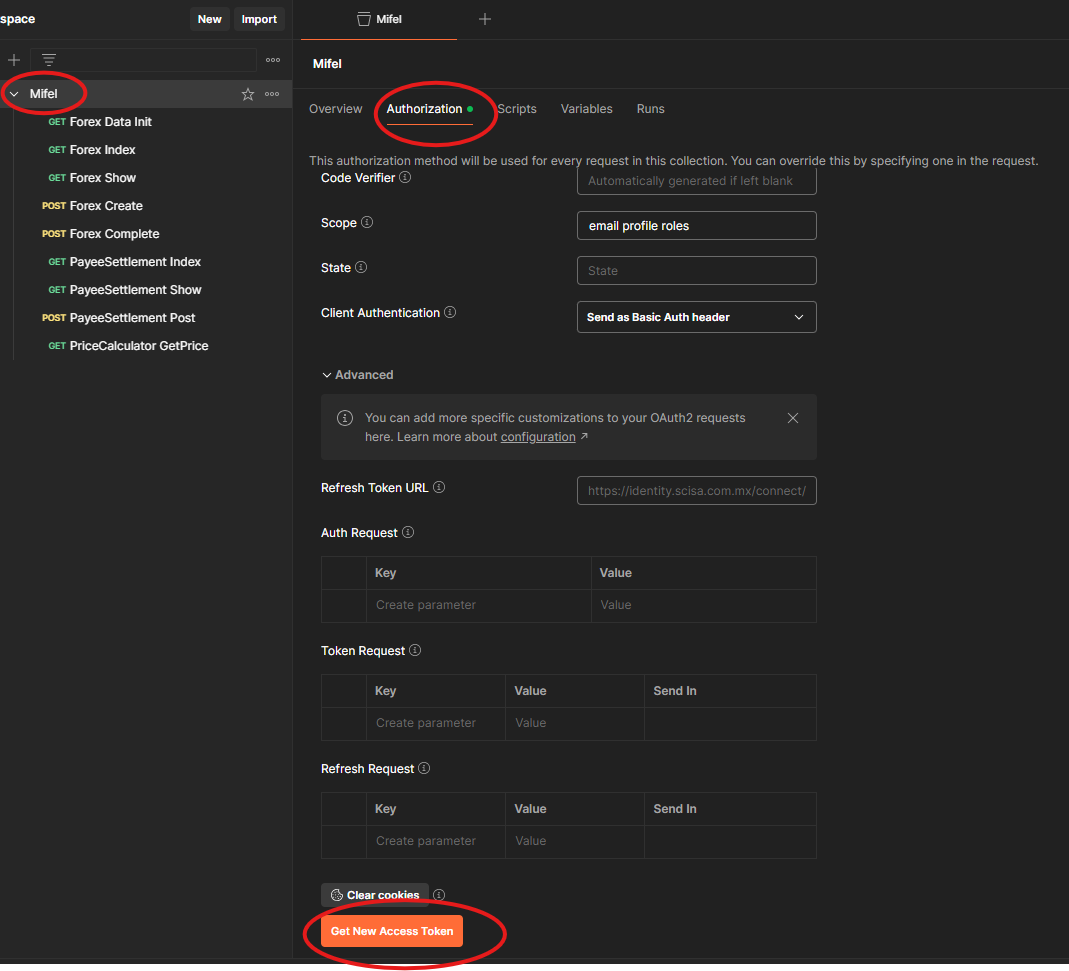
Task: Open the configuration documentation link
Action: click(538, 437)
